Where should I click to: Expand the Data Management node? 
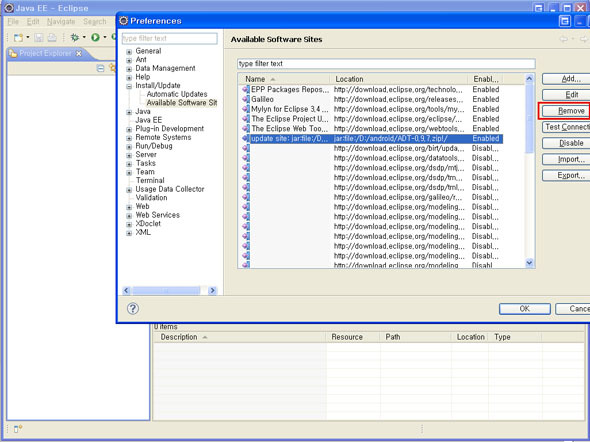click(129, 69)
